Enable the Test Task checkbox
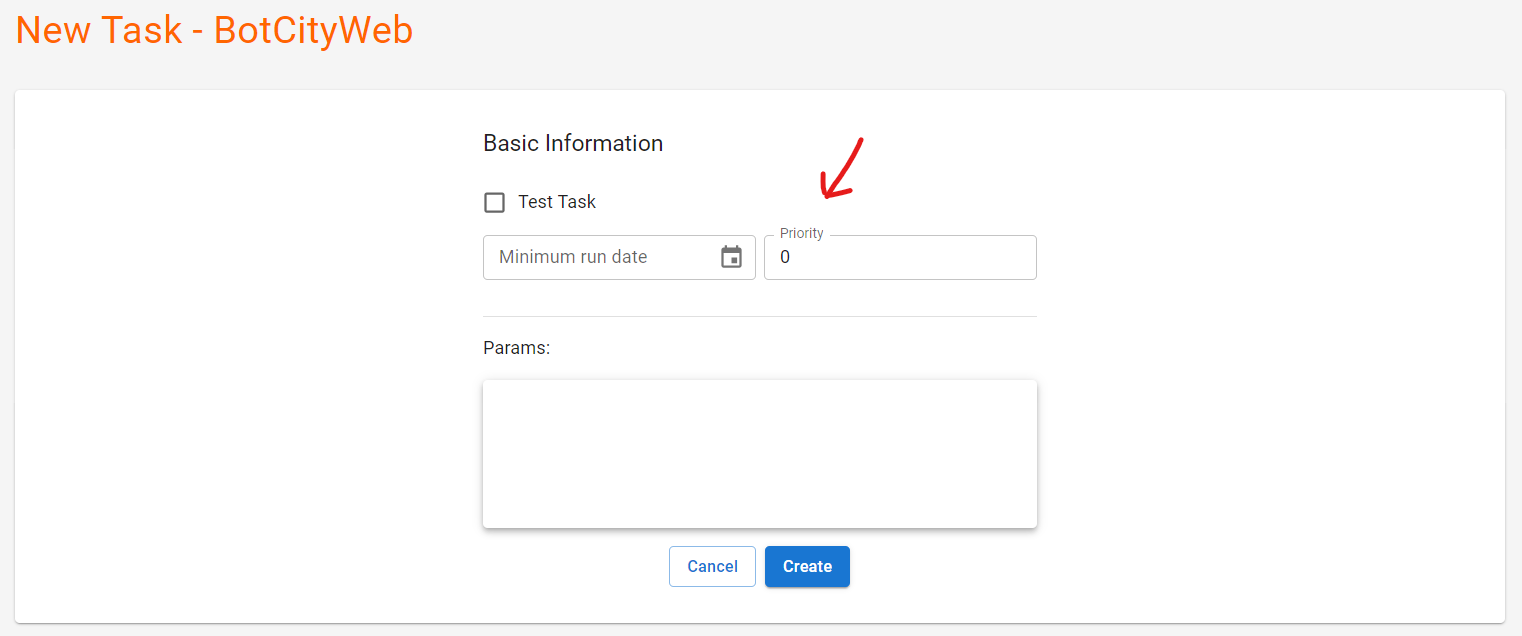Viewport: 1522px width, 636px height. 494,203
